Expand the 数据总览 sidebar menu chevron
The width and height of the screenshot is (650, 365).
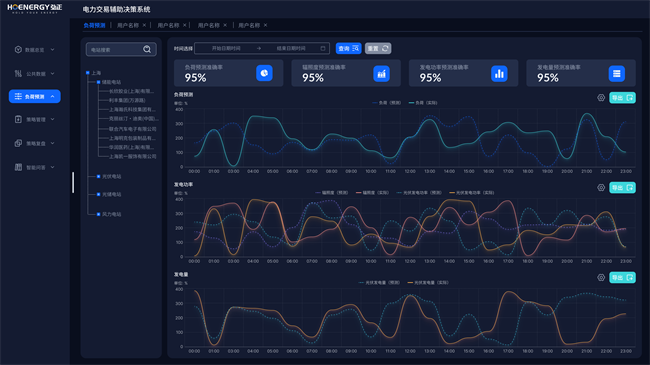(x=53, y=49)
